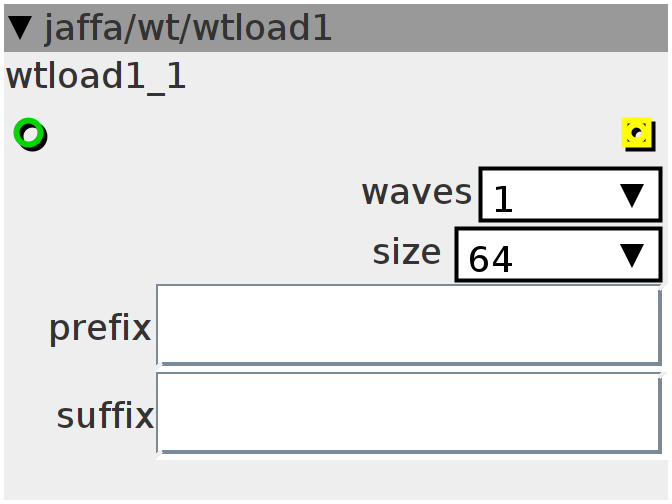Click the waves label
The width and height of the screenshot is (672, 504).
(x=417, y=192)
